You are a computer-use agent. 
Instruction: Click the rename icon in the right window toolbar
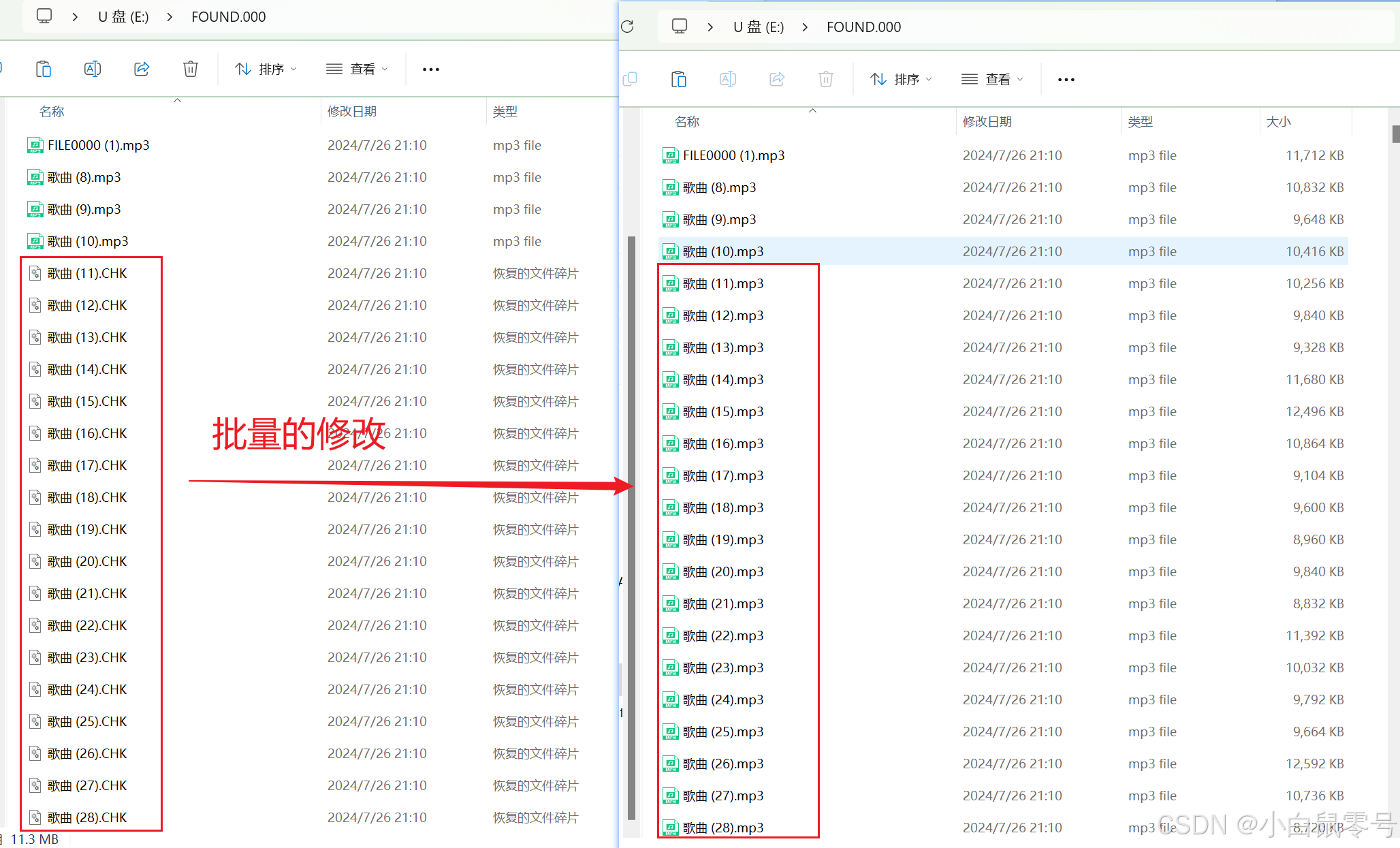pyautogui.click(x=728, y=79)
